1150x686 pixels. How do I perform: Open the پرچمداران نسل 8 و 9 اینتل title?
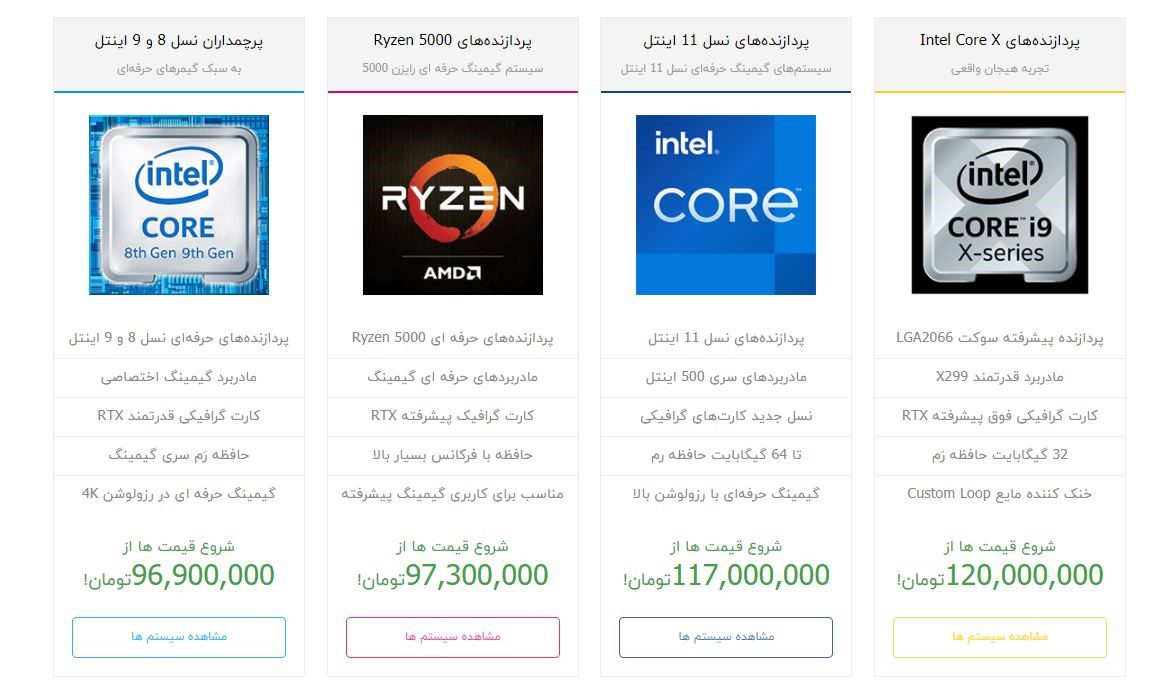[x=179, y=41]
